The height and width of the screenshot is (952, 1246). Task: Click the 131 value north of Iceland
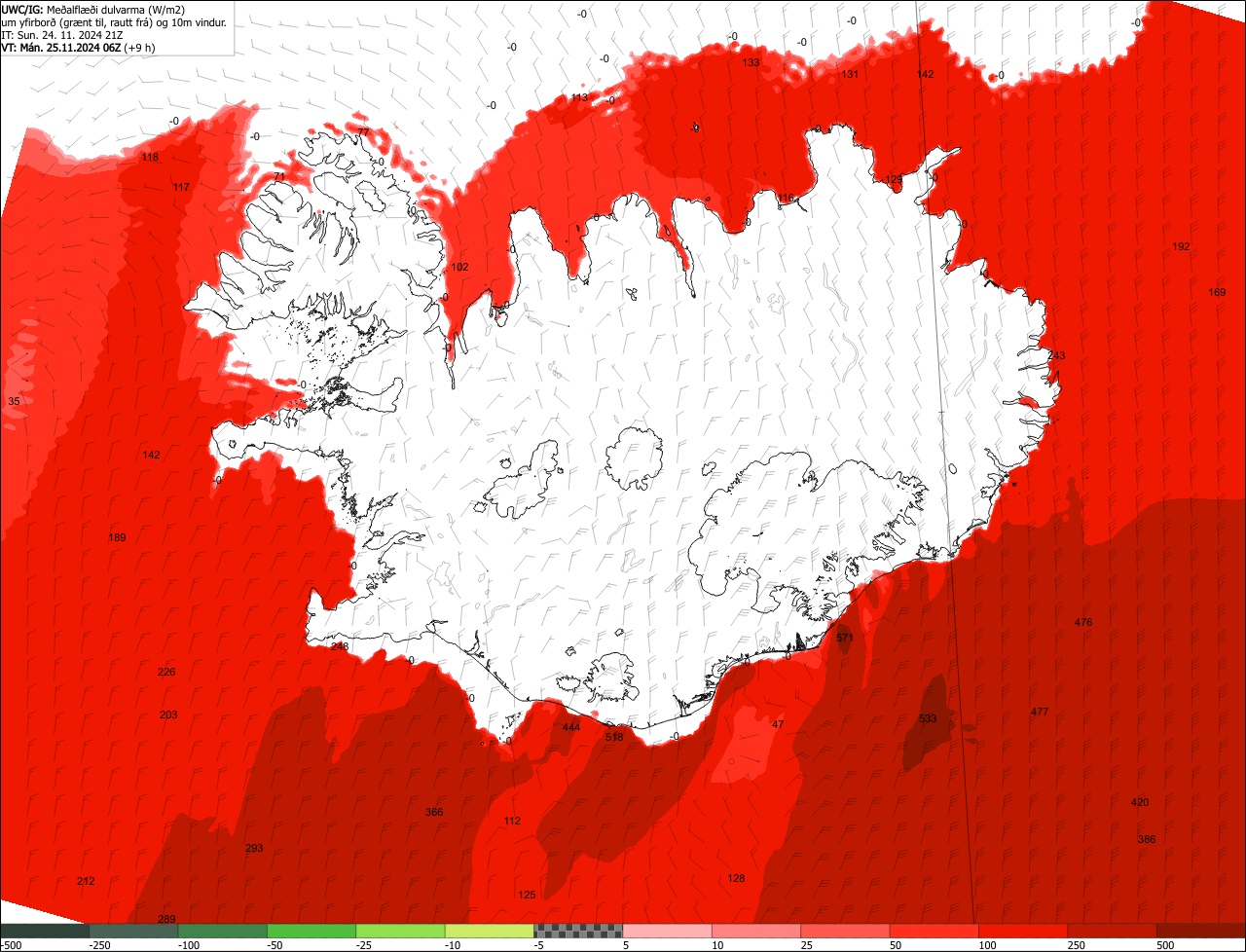point(850,74)
